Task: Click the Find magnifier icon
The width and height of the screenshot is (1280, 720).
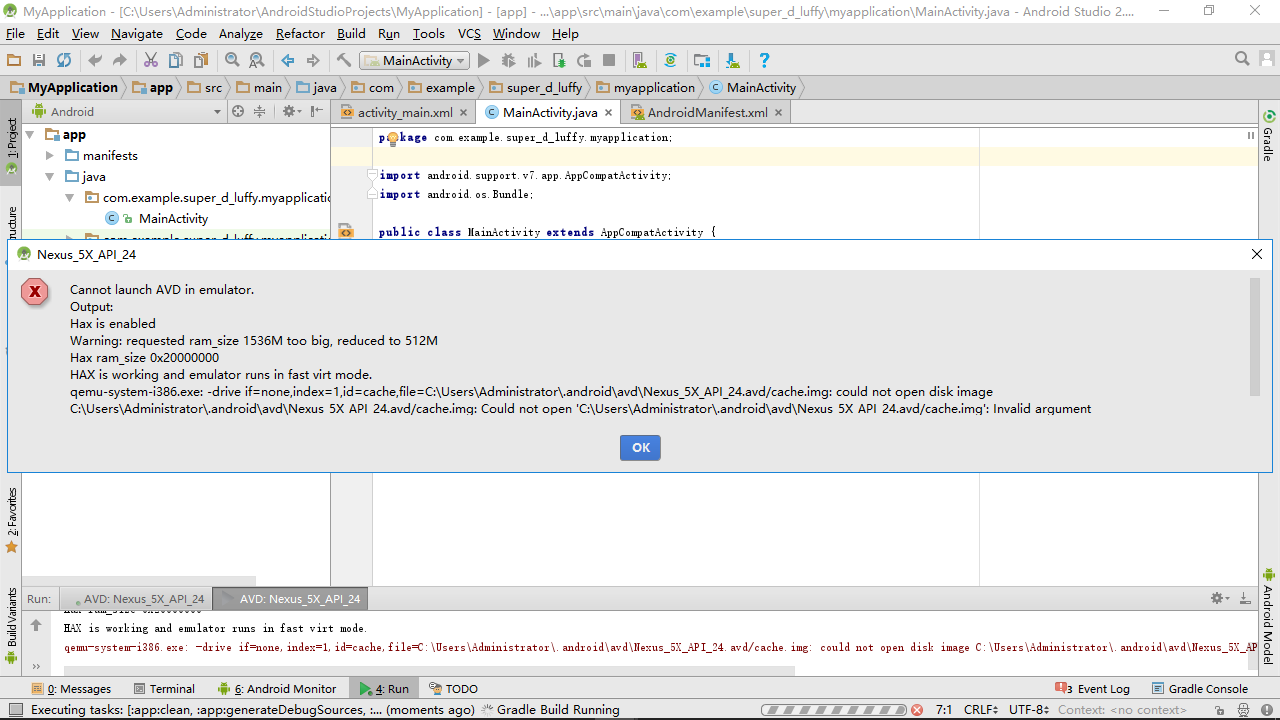Action: pos(232,61)
